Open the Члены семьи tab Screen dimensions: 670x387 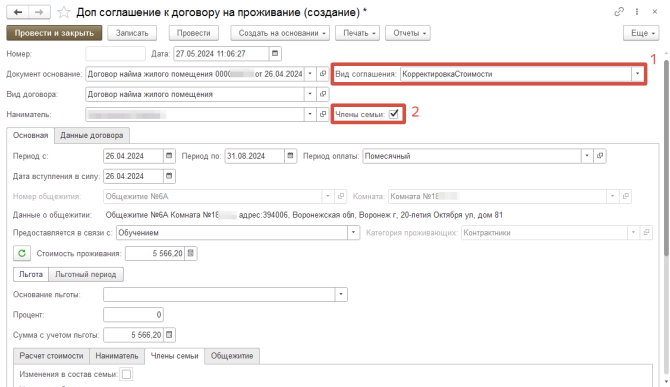[x=174, y=356]
